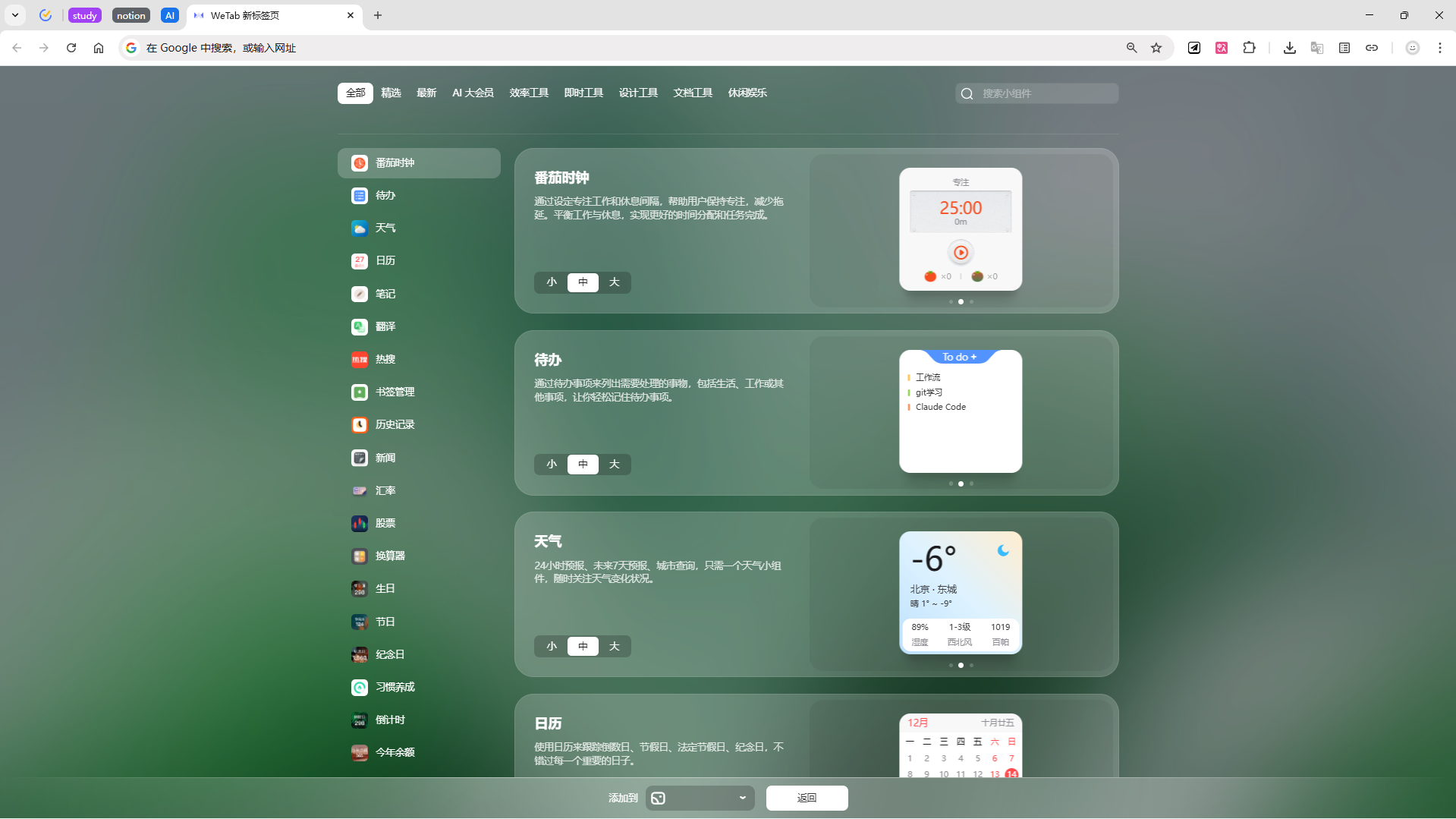
Task: Click the 换算器 converter icon
Action: point(360,556)
